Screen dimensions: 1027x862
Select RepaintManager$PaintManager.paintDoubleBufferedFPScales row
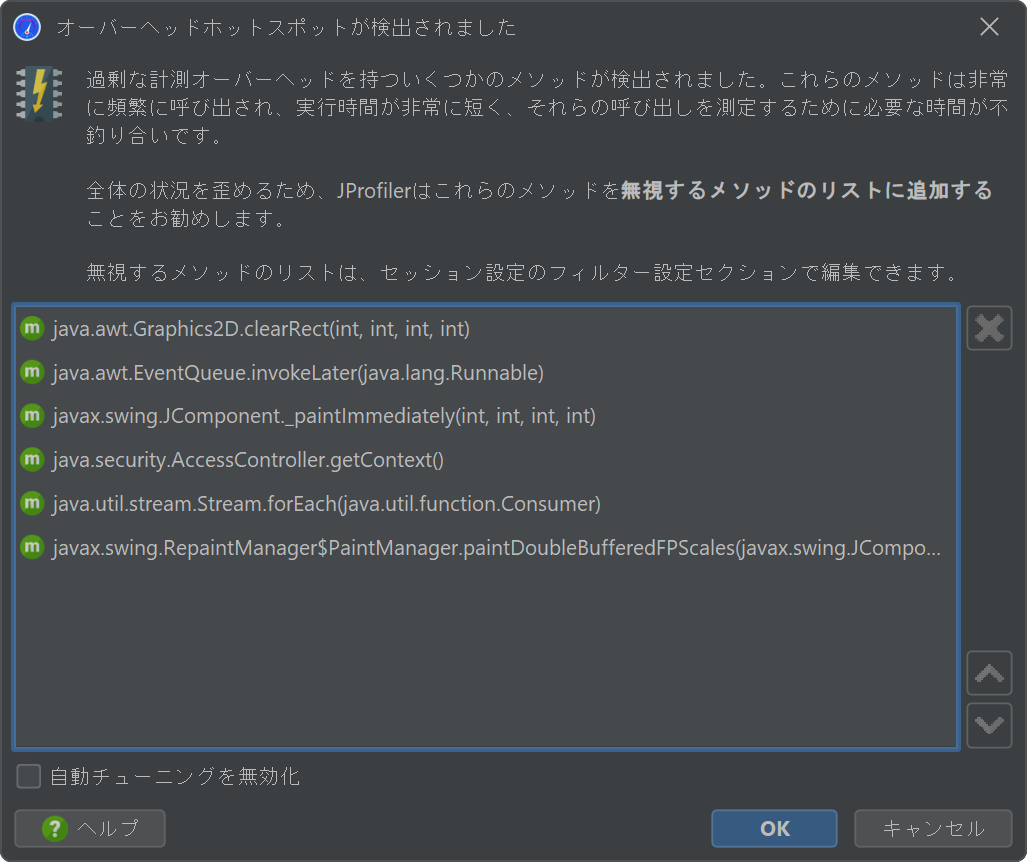click(486, 547)
